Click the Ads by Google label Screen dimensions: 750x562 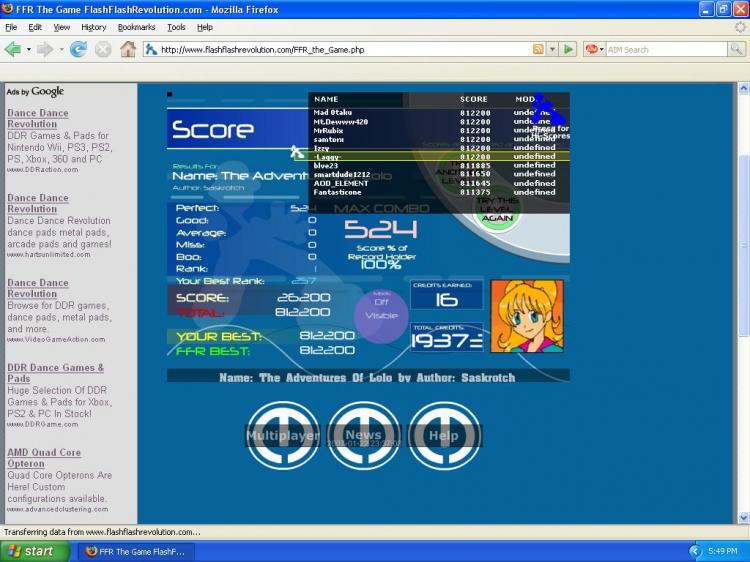35,91
